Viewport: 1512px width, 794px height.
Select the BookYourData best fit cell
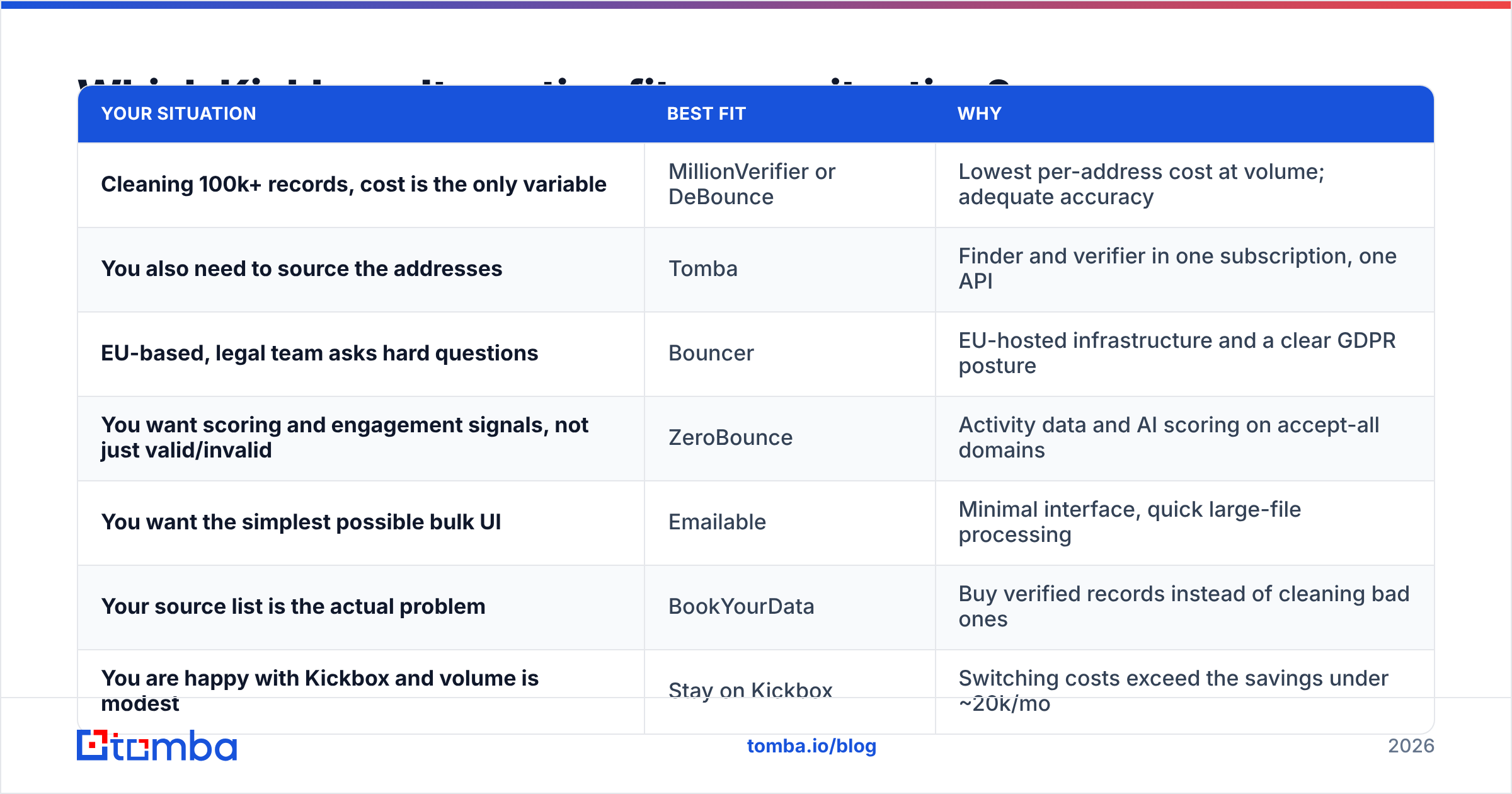point(790,607)
